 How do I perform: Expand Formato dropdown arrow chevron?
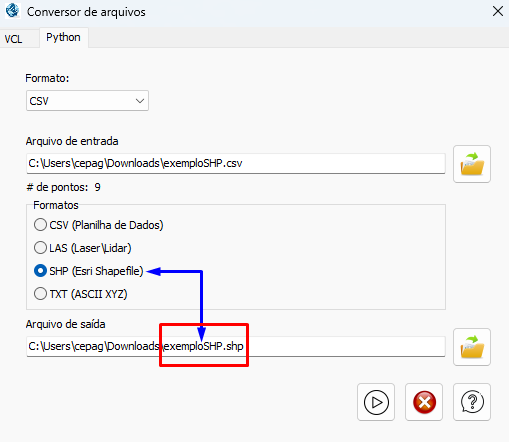140,101
